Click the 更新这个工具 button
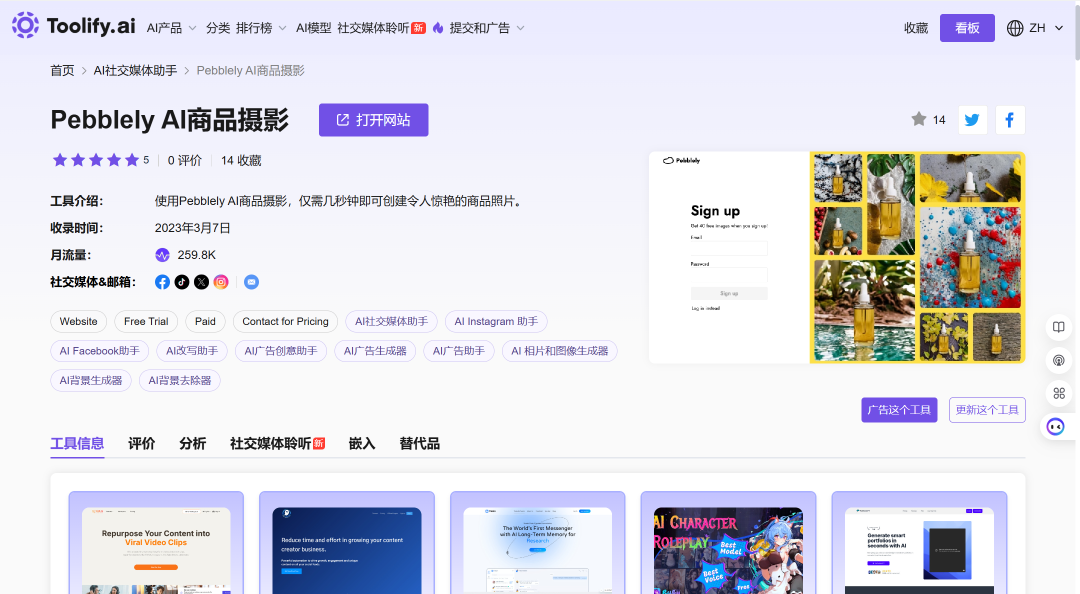This screenshot has height=594, width=1080. click(987, 410)
